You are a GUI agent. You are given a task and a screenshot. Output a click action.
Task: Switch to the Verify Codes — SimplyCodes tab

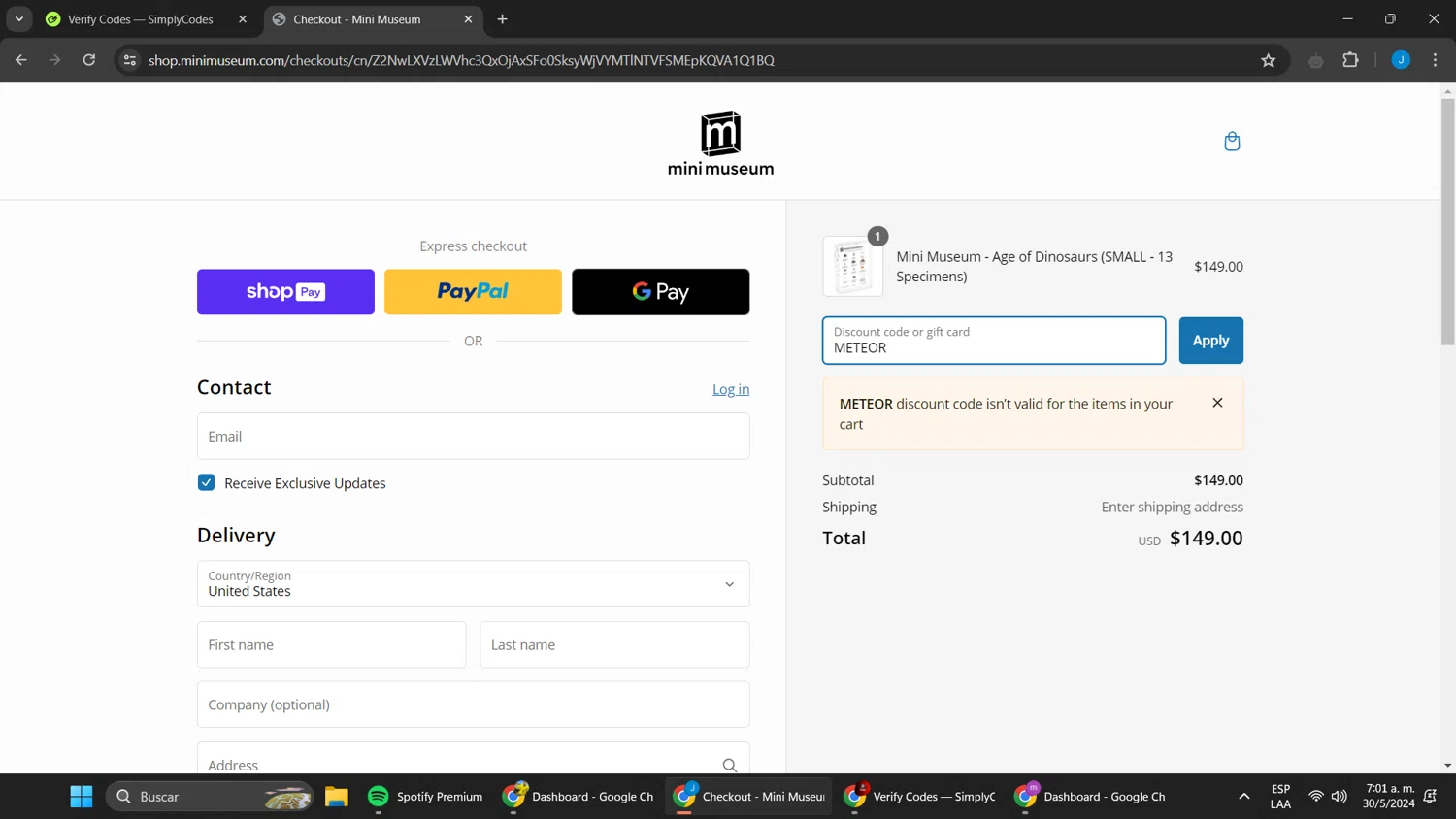click(x=141, y=19)
